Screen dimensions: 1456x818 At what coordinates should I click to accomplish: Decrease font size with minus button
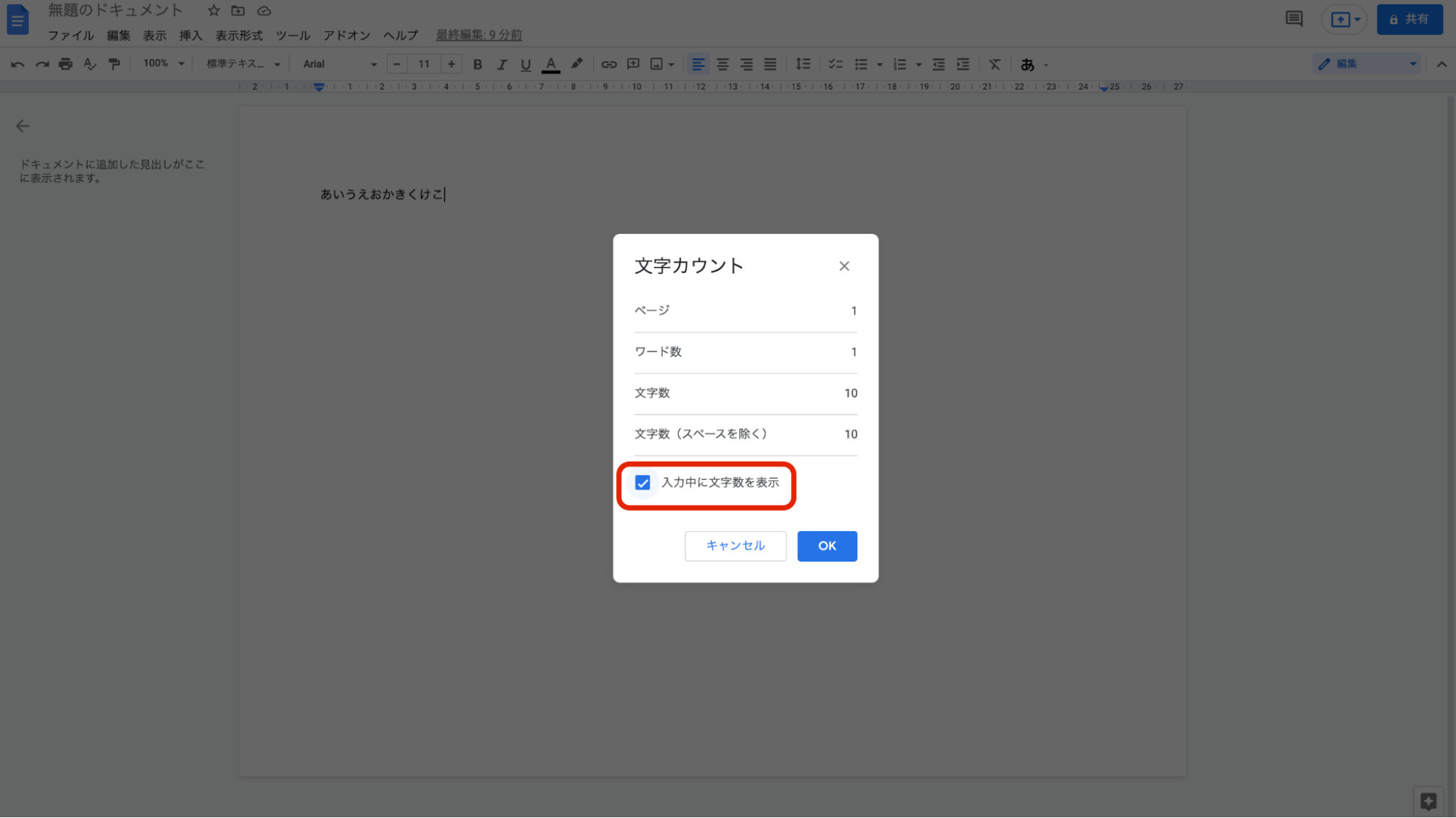396,64
